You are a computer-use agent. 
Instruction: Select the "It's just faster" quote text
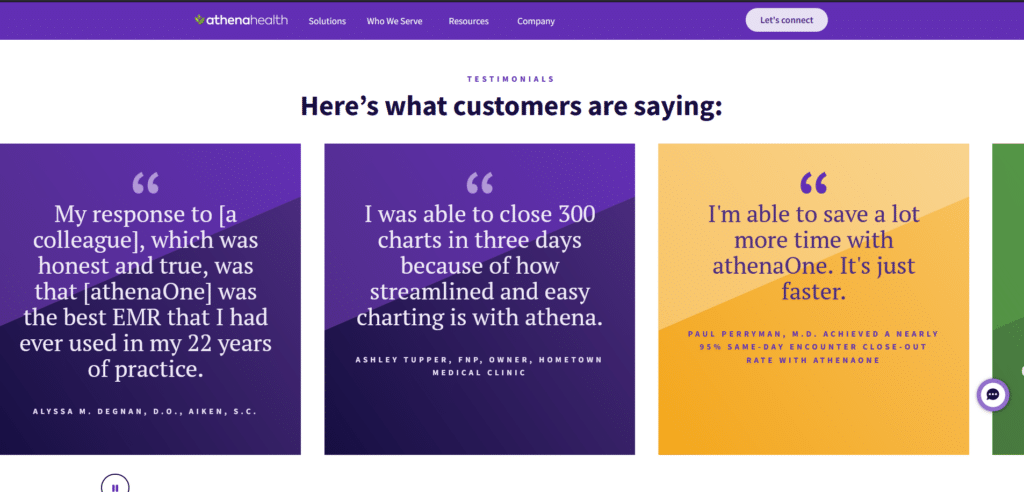click(813, 254)
